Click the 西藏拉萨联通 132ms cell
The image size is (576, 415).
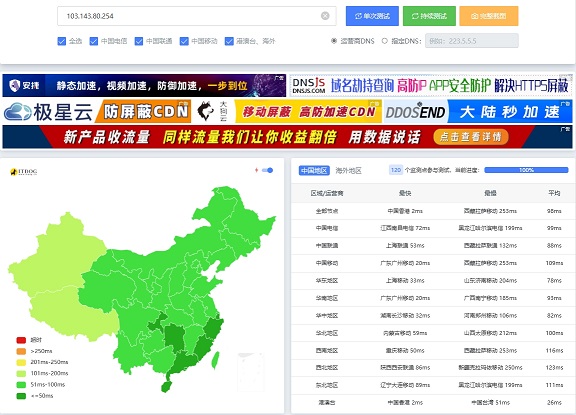point(490,245)
